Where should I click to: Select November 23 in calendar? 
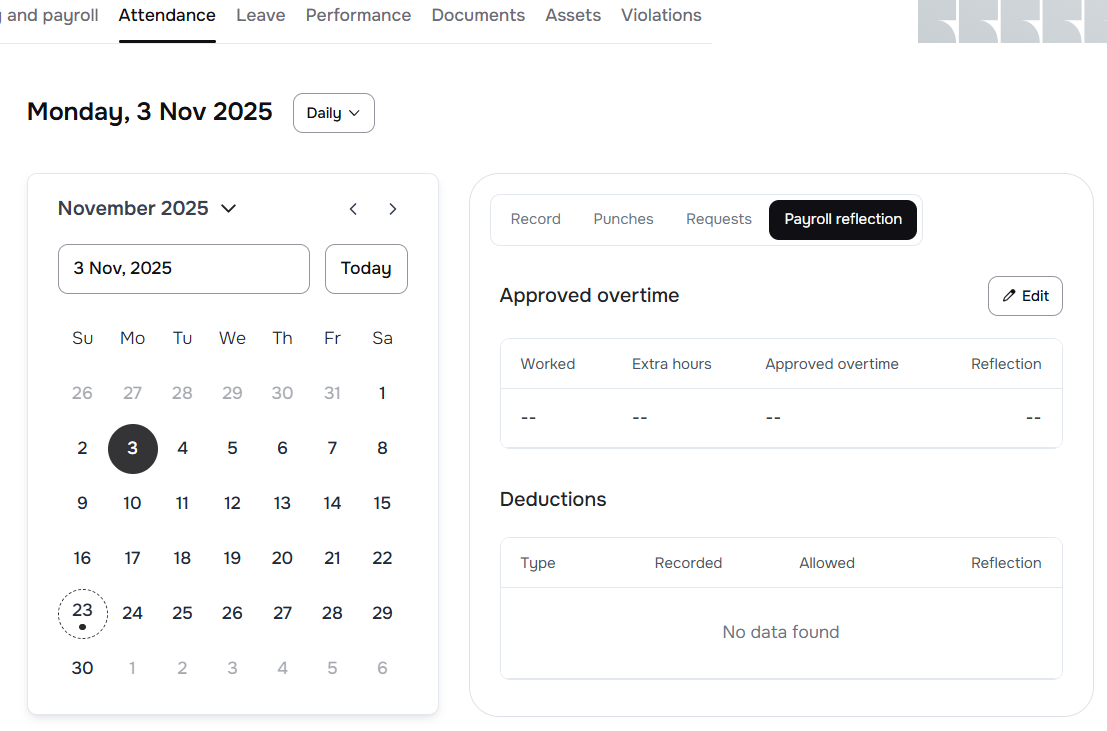[83, 613]
